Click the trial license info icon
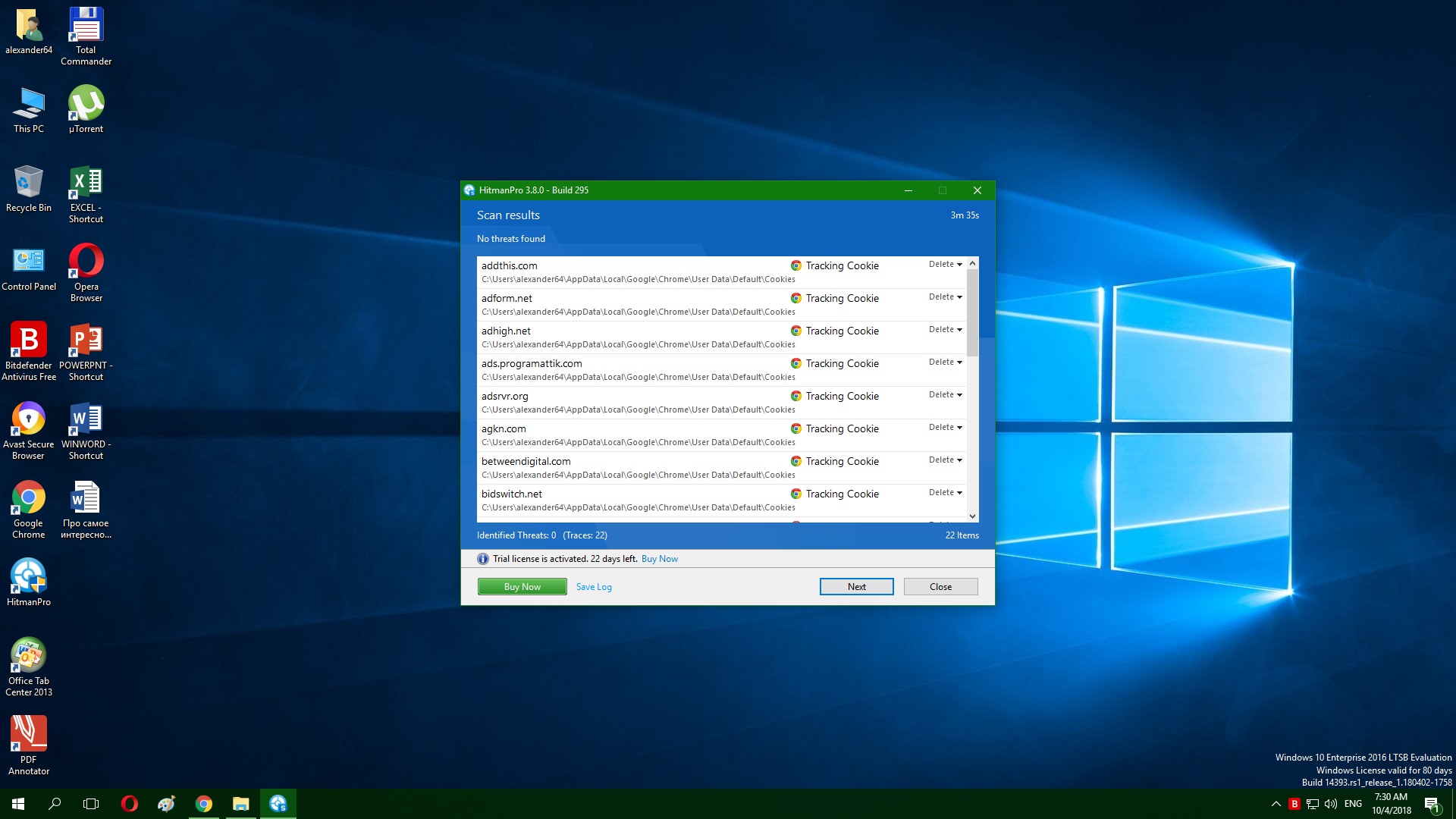 (483, 559)
